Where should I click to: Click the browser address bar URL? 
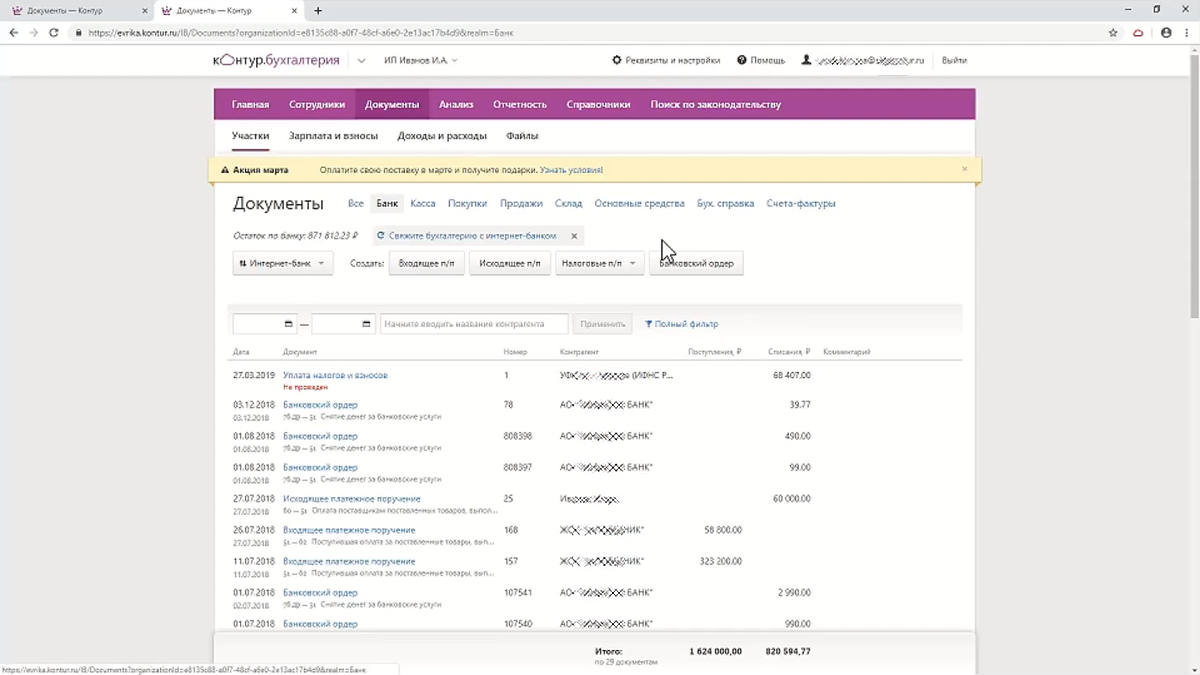click(300, 32)
